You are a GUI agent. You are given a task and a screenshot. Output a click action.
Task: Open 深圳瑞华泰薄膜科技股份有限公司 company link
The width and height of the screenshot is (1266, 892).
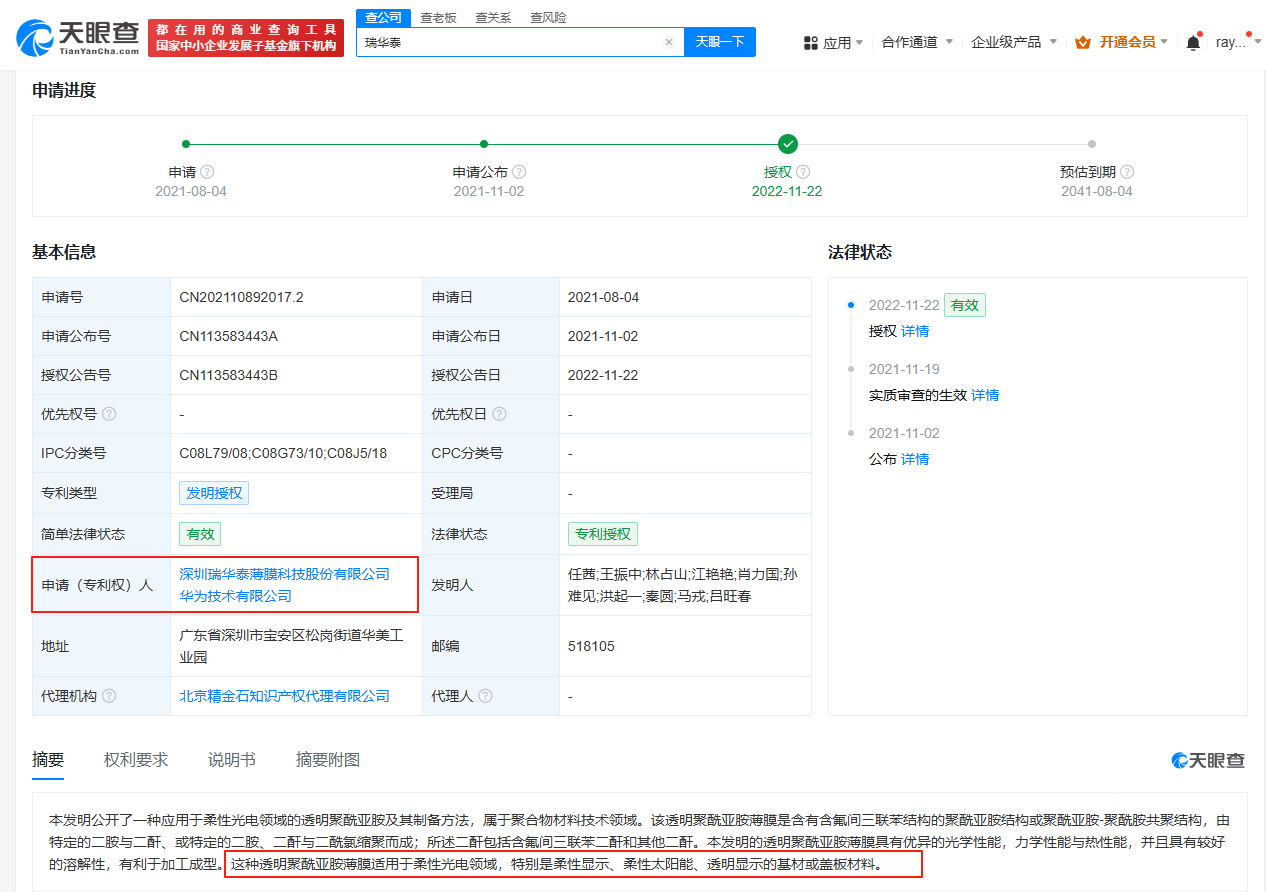tap(284, 574)
